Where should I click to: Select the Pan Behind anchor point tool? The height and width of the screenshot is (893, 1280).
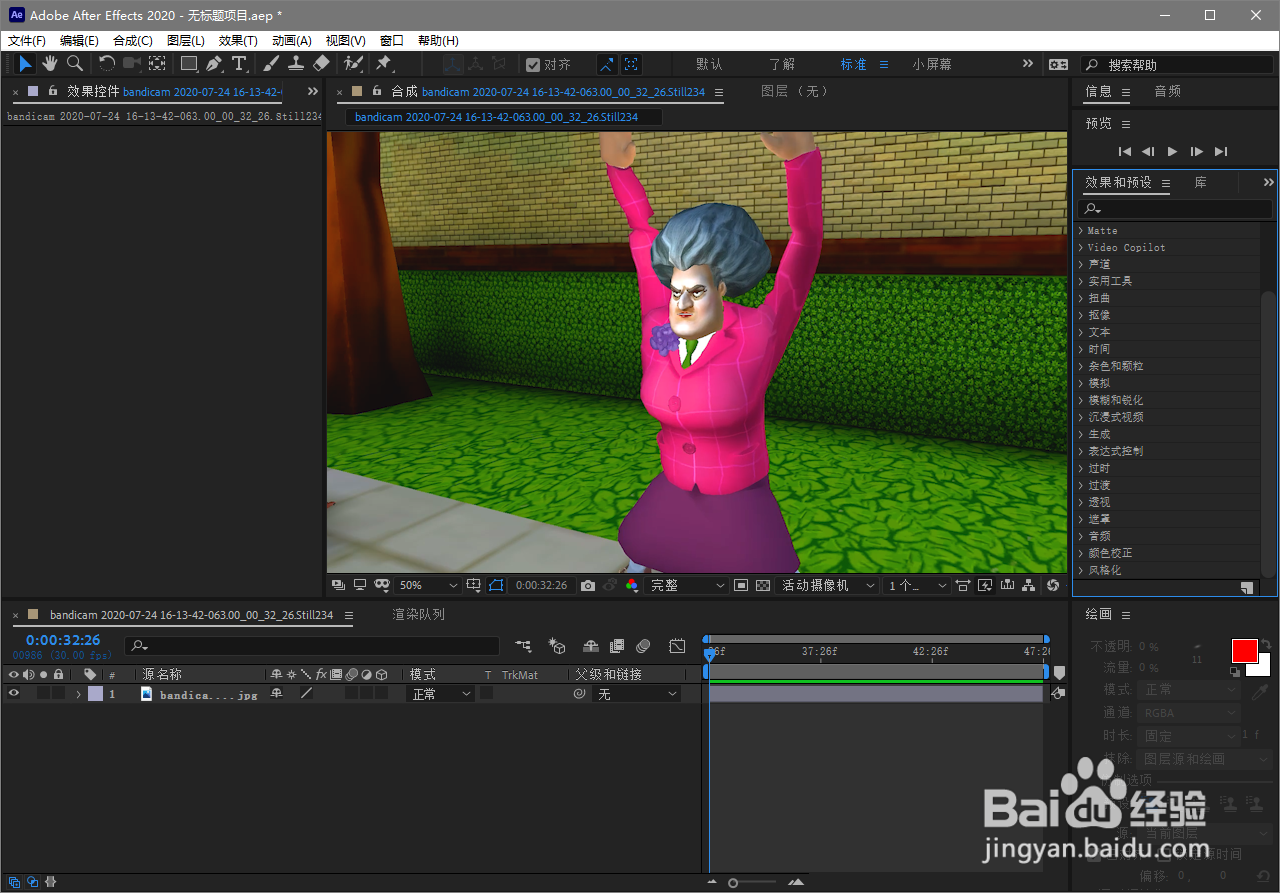(x=157, y=64)
